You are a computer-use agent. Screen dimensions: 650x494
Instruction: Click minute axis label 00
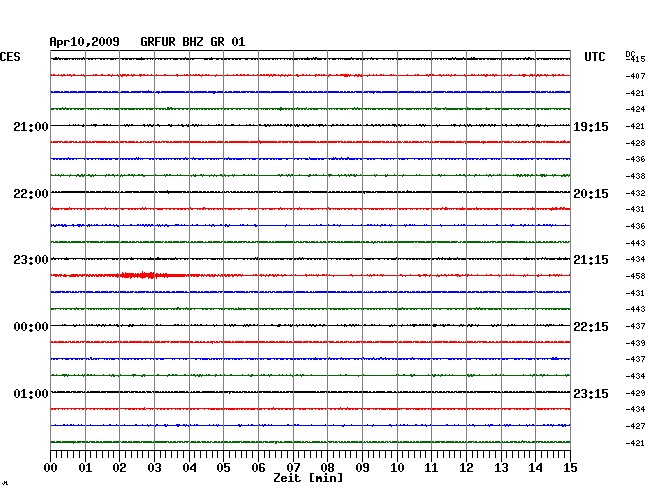coord(51,468)
